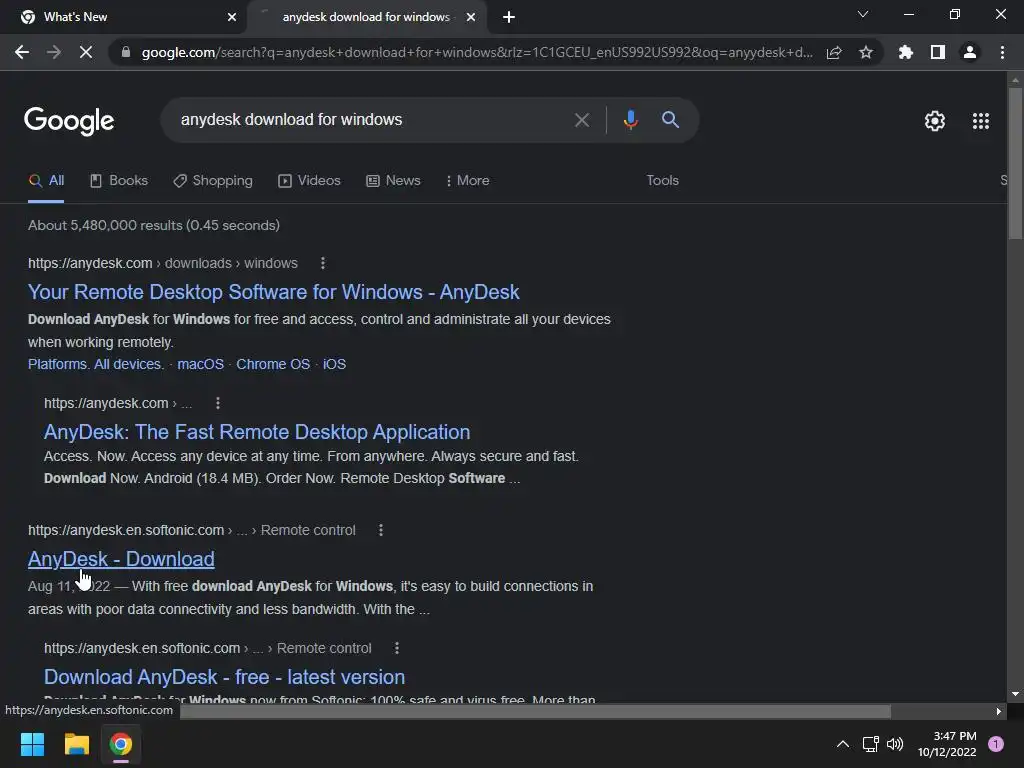This screenshot has width=1024, height=768.
Task: Click the Google search input field
Action: (x=372, y=120)
